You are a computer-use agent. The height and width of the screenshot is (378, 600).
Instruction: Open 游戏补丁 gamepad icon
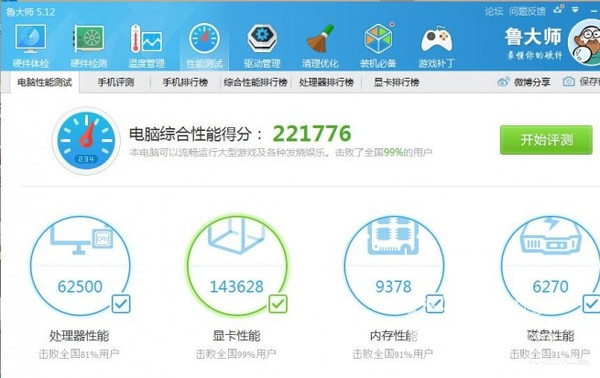click(436, 39)
